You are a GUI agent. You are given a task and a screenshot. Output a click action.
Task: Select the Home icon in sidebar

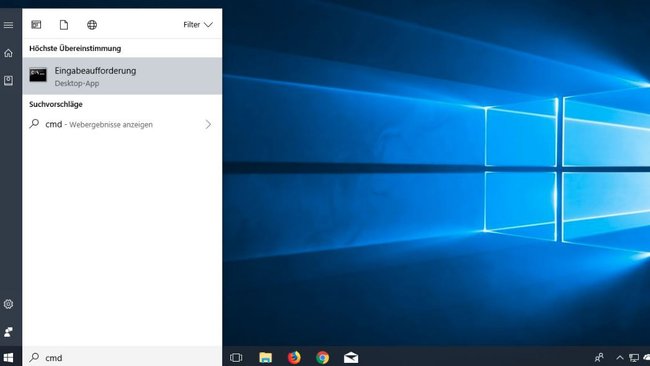[8, 53]
